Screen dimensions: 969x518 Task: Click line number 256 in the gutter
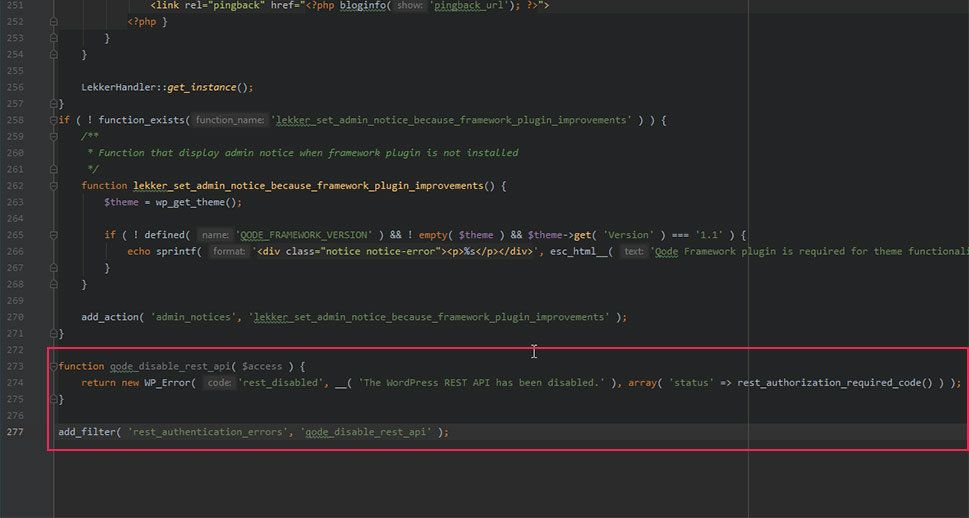(x=14, y=87)
